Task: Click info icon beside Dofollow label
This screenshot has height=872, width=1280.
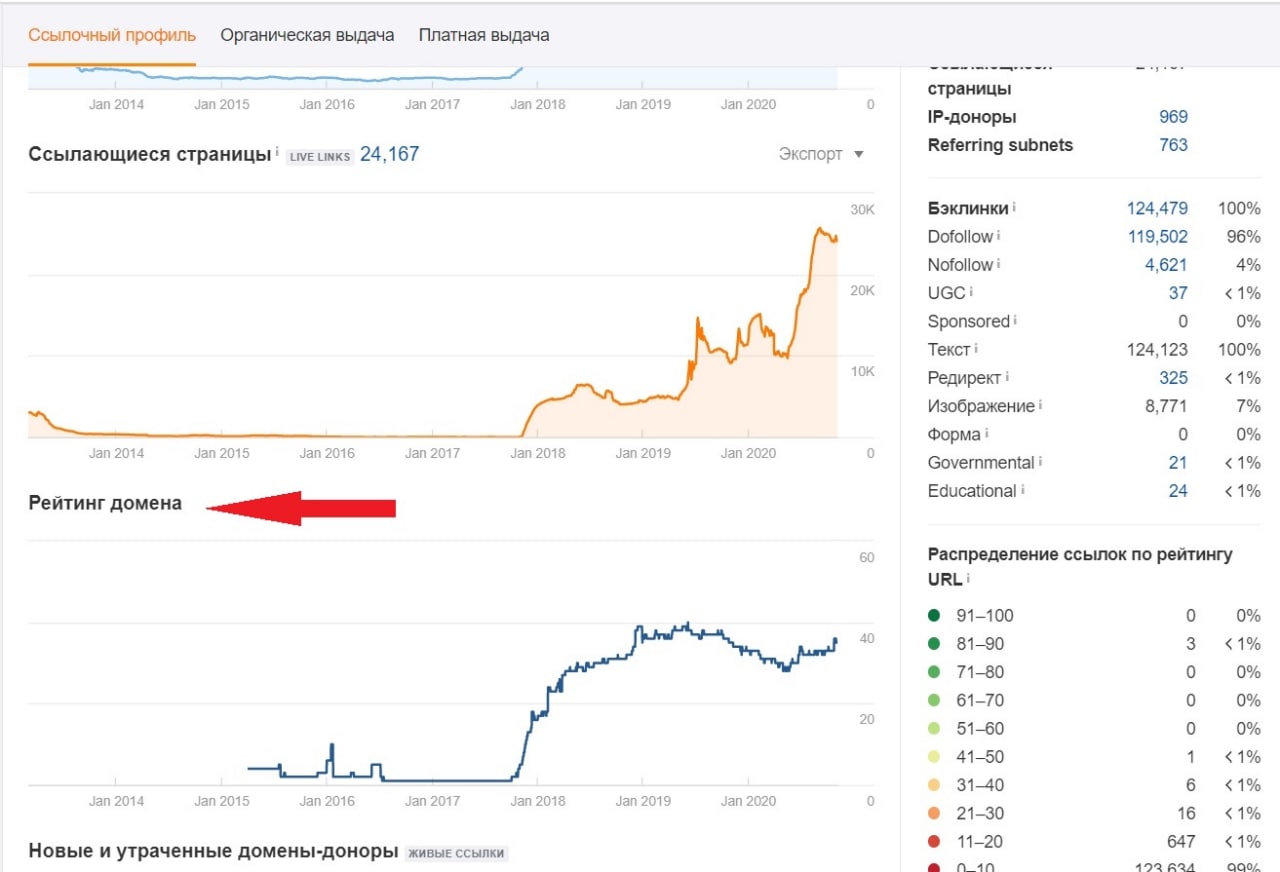Action: [x=998, y=236]
